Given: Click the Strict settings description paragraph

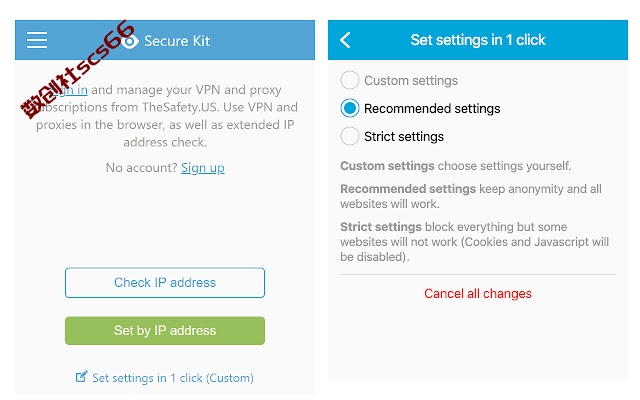Looking at the screenshot, I should (474, 242).
